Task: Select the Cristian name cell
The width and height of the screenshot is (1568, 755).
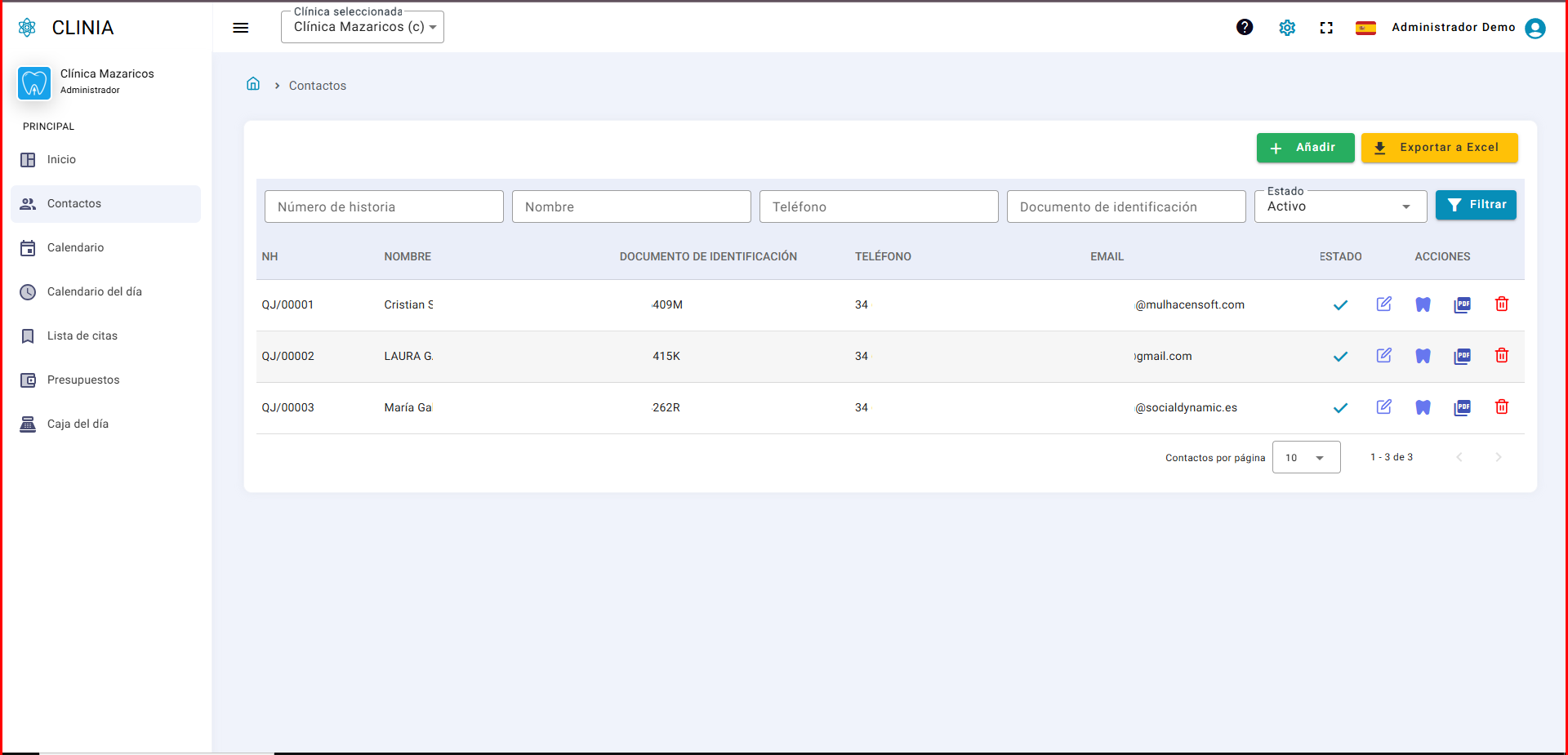Action: point(408,304)
